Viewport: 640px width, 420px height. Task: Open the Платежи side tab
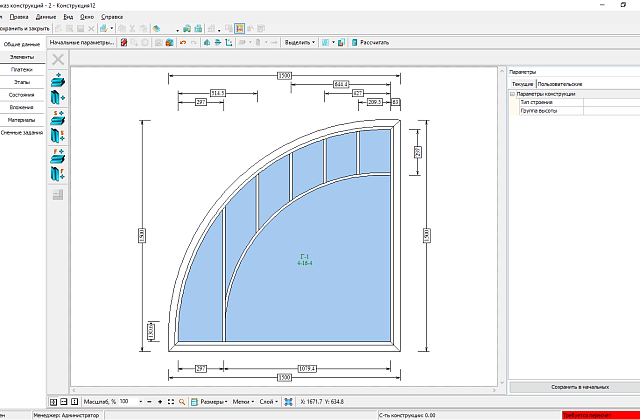tap(22, 70)
